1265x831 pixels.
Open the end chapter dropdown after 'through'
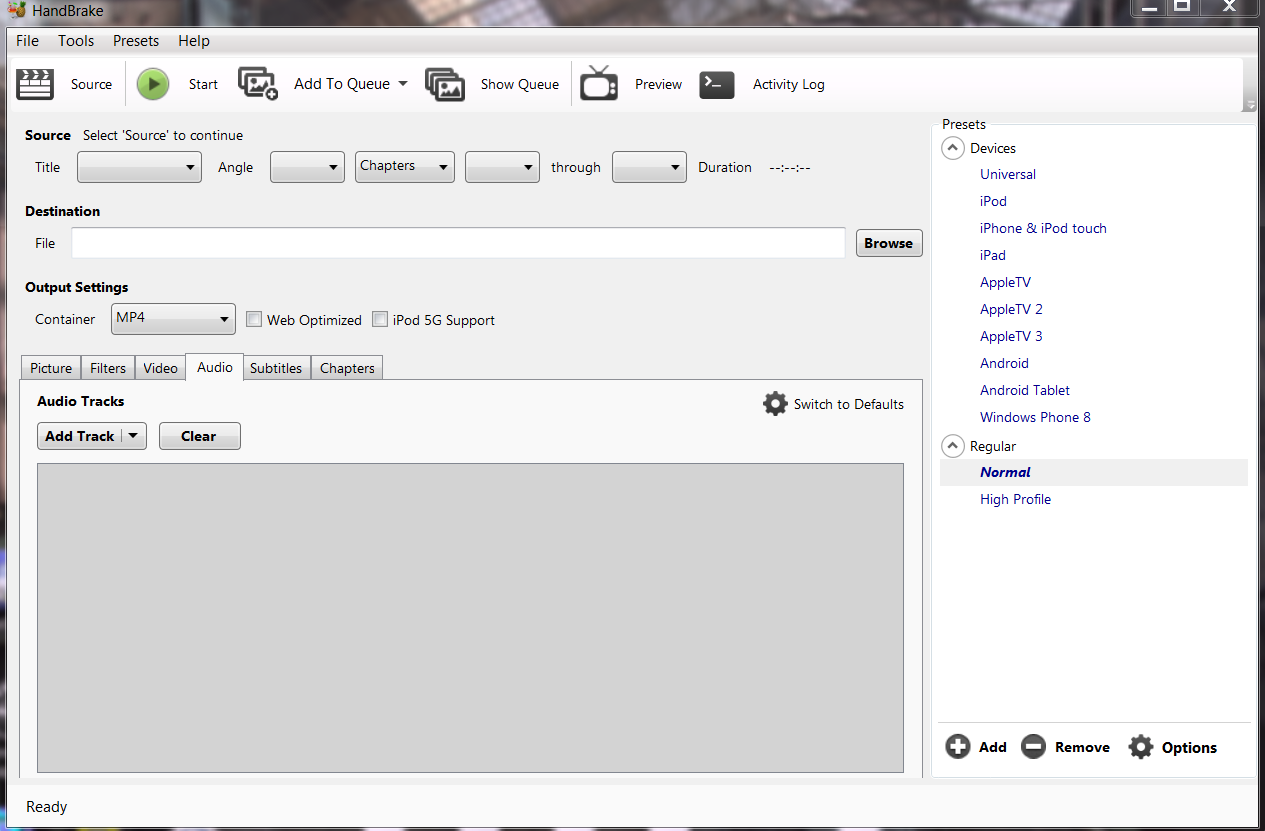point(649,167)
